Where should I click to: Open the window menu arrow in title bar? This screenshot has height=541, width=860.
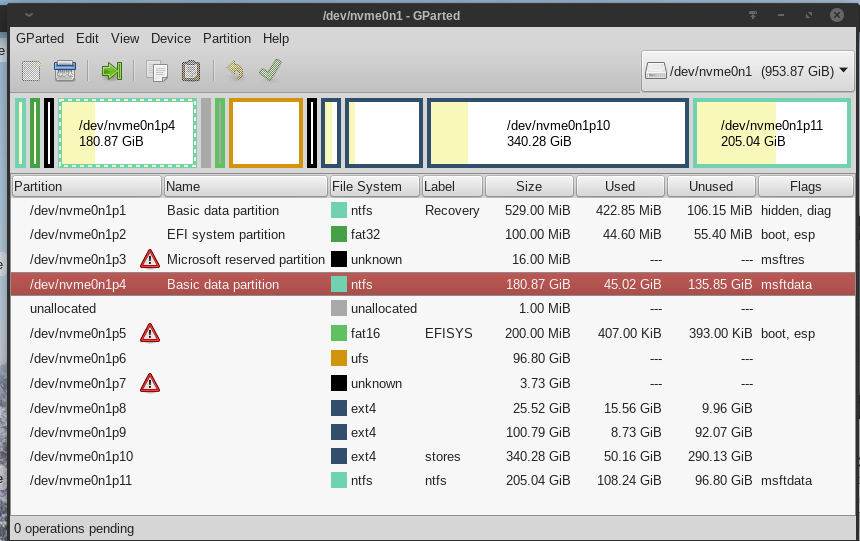point(27,15)
